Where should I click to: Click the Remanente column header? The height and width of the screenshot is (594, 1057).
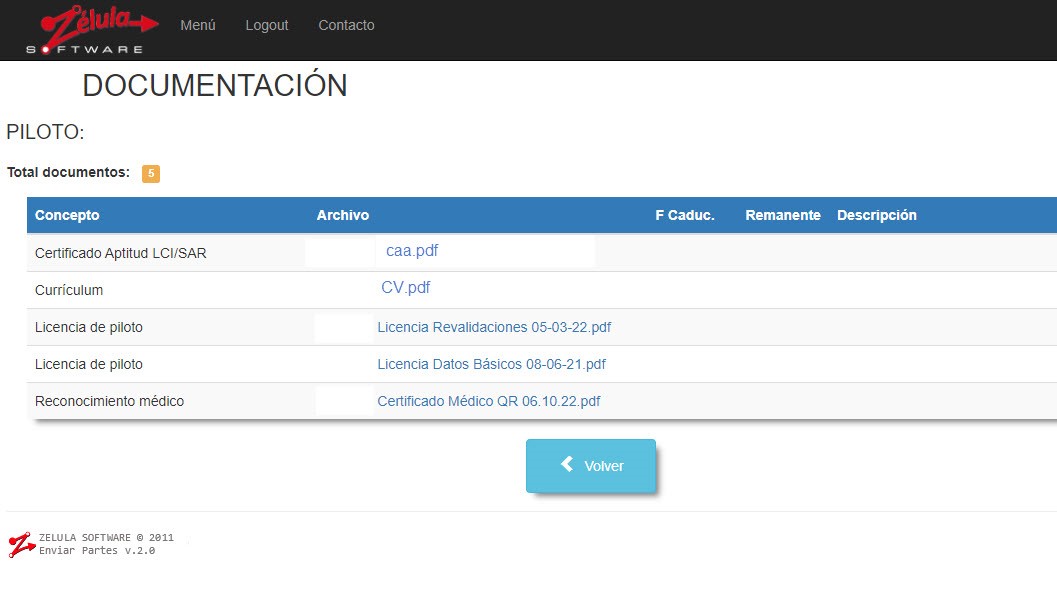[783, 215]
